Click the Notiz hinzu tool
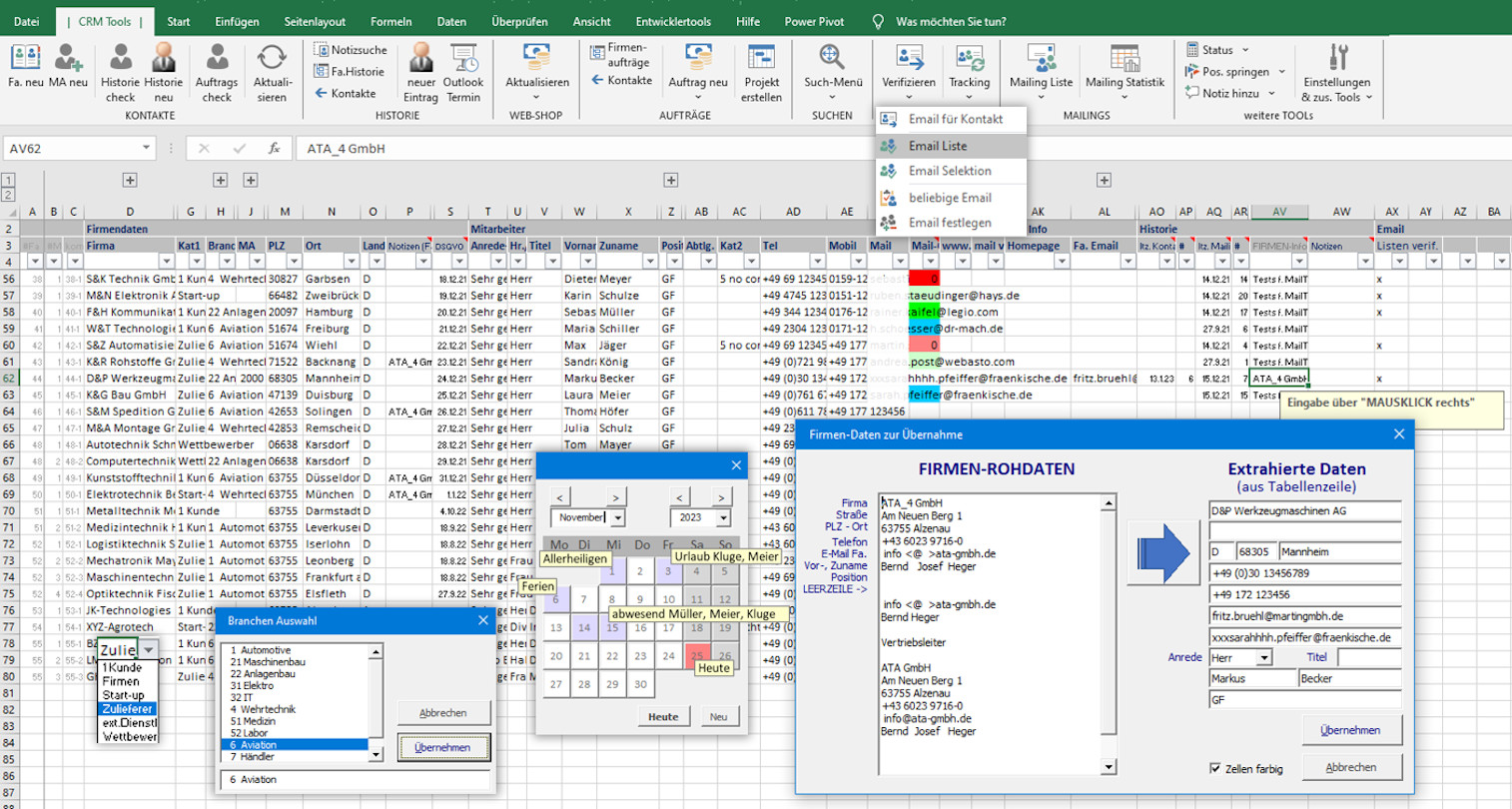 pyautogui.click(x=1229, y=93)
